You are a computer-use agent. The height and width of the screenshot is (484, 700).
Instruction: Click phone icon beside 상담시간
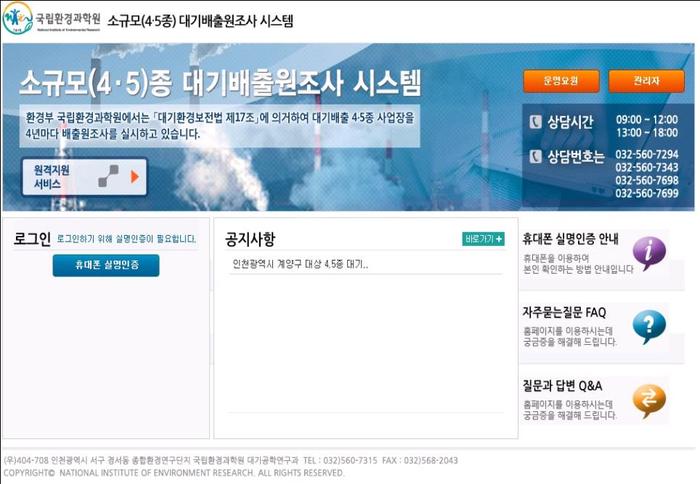click(535, 121)
